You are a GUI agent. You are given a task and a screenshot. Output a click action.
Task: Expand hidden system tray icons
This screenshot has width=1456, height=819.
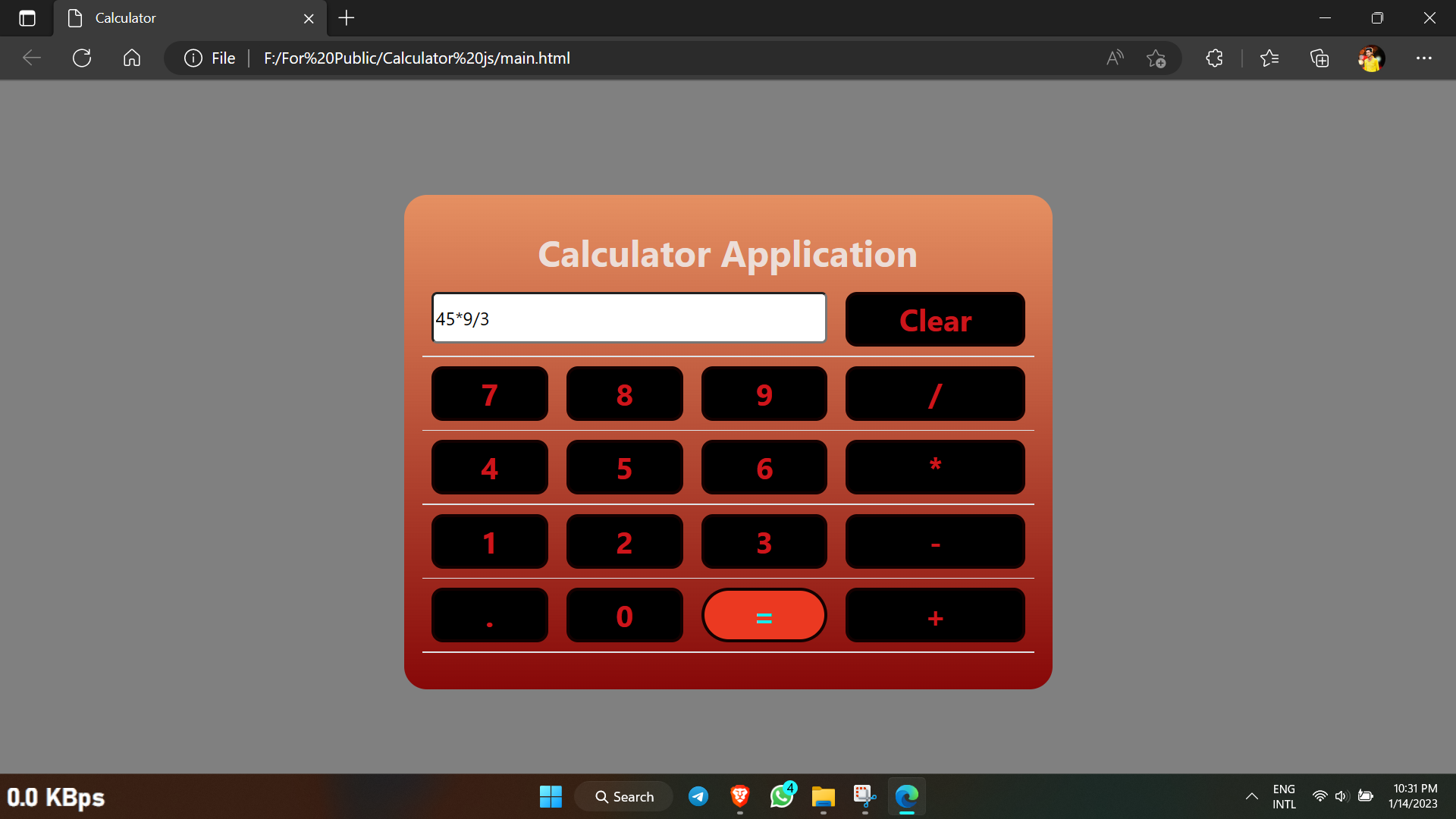click(1251, 796)
